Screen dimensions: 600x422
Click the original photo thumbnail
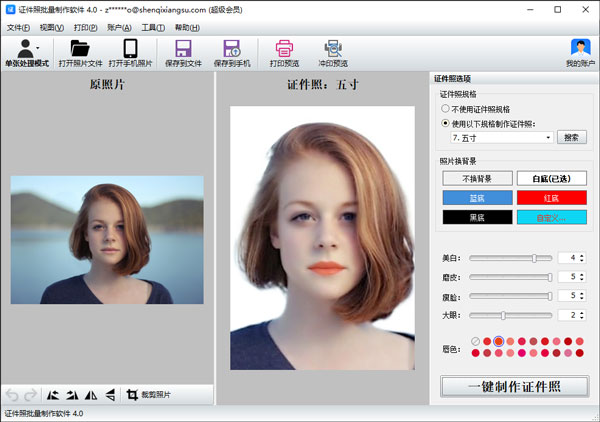tap(107, 239)
